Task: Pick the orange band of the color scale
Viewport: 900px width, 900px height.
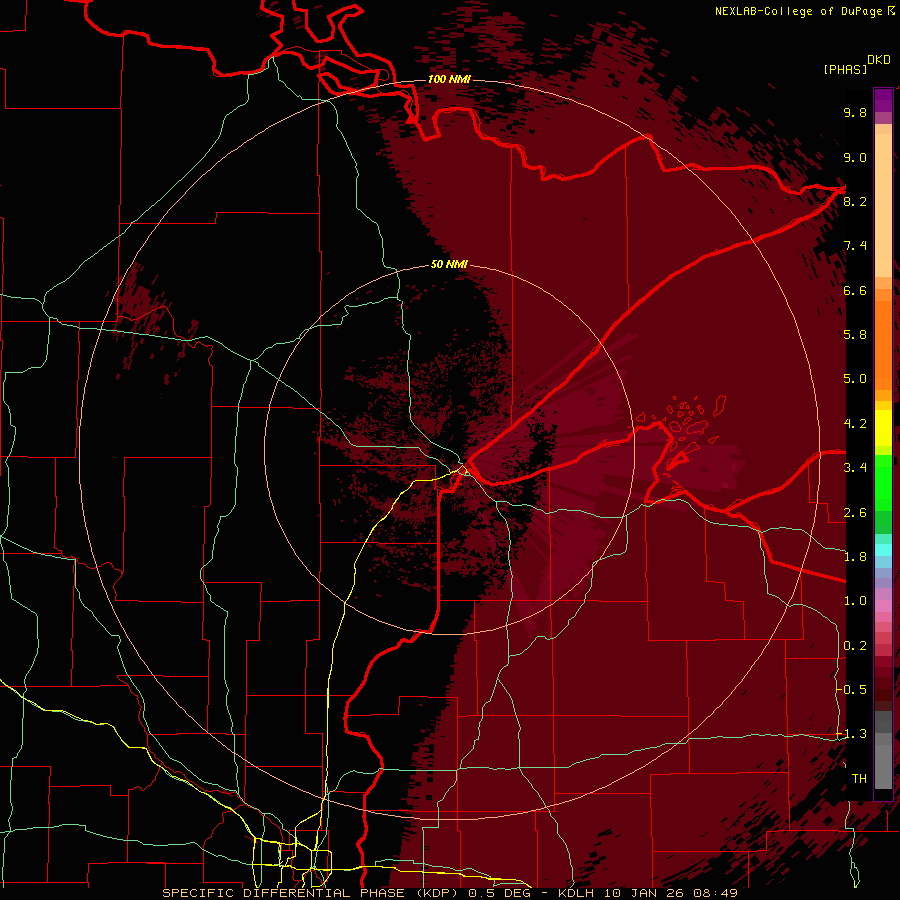Action: click(883, 346)
